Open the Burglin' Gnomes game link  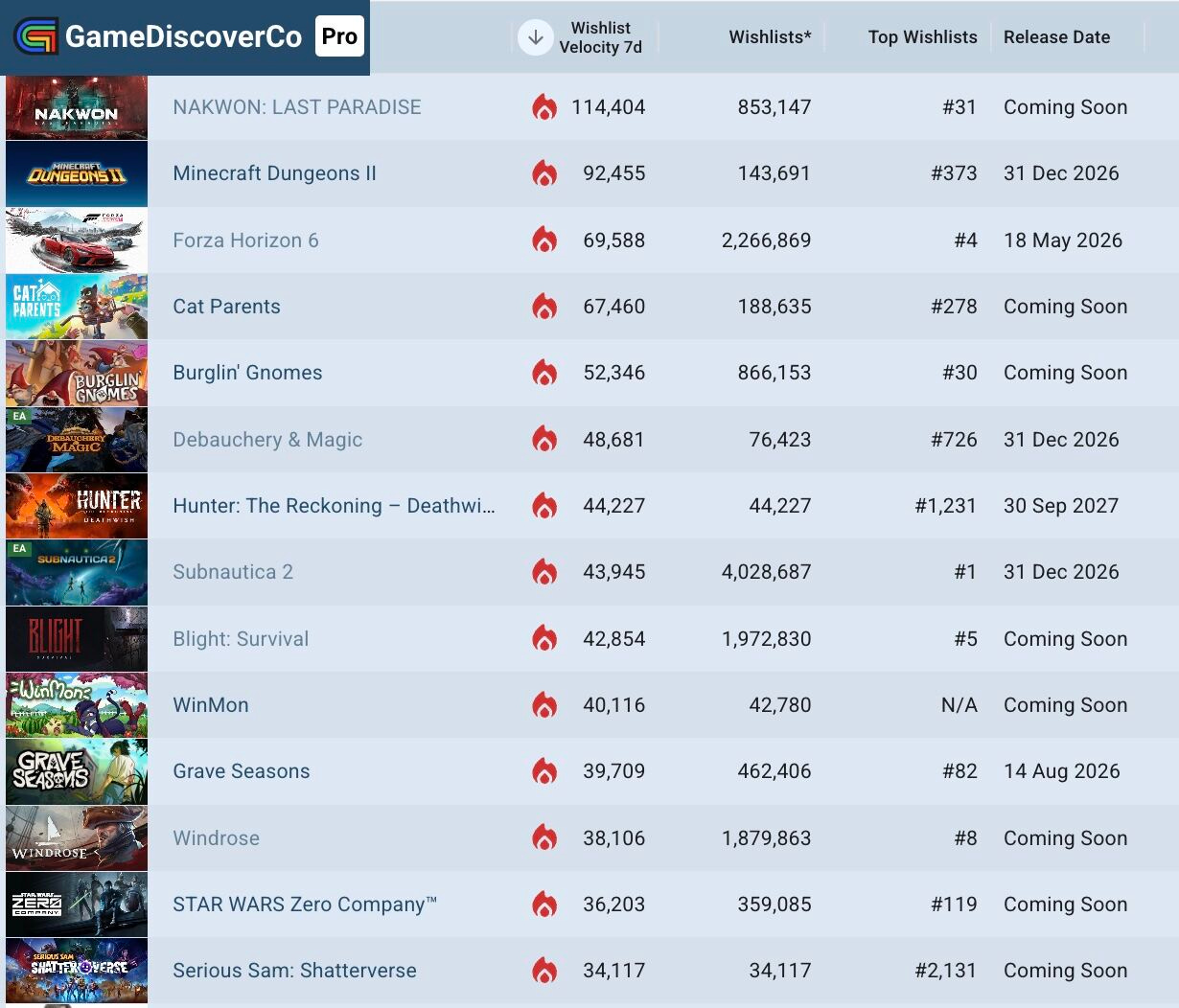click(247, 373)
